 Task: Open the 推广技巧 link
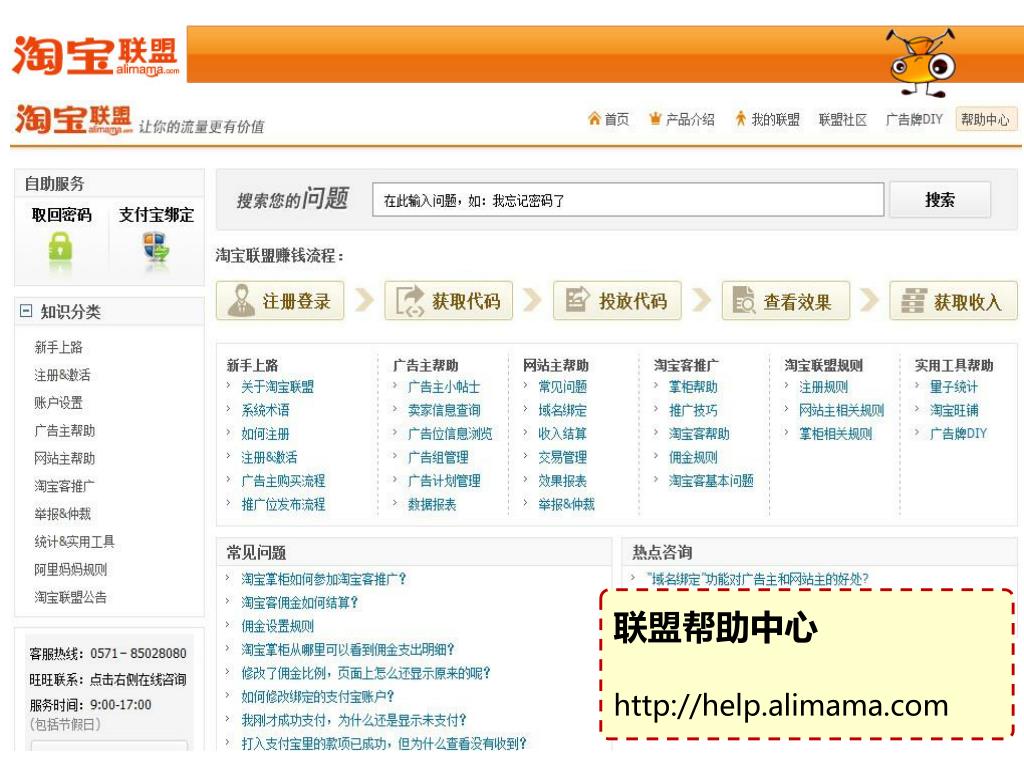point(693,410)
